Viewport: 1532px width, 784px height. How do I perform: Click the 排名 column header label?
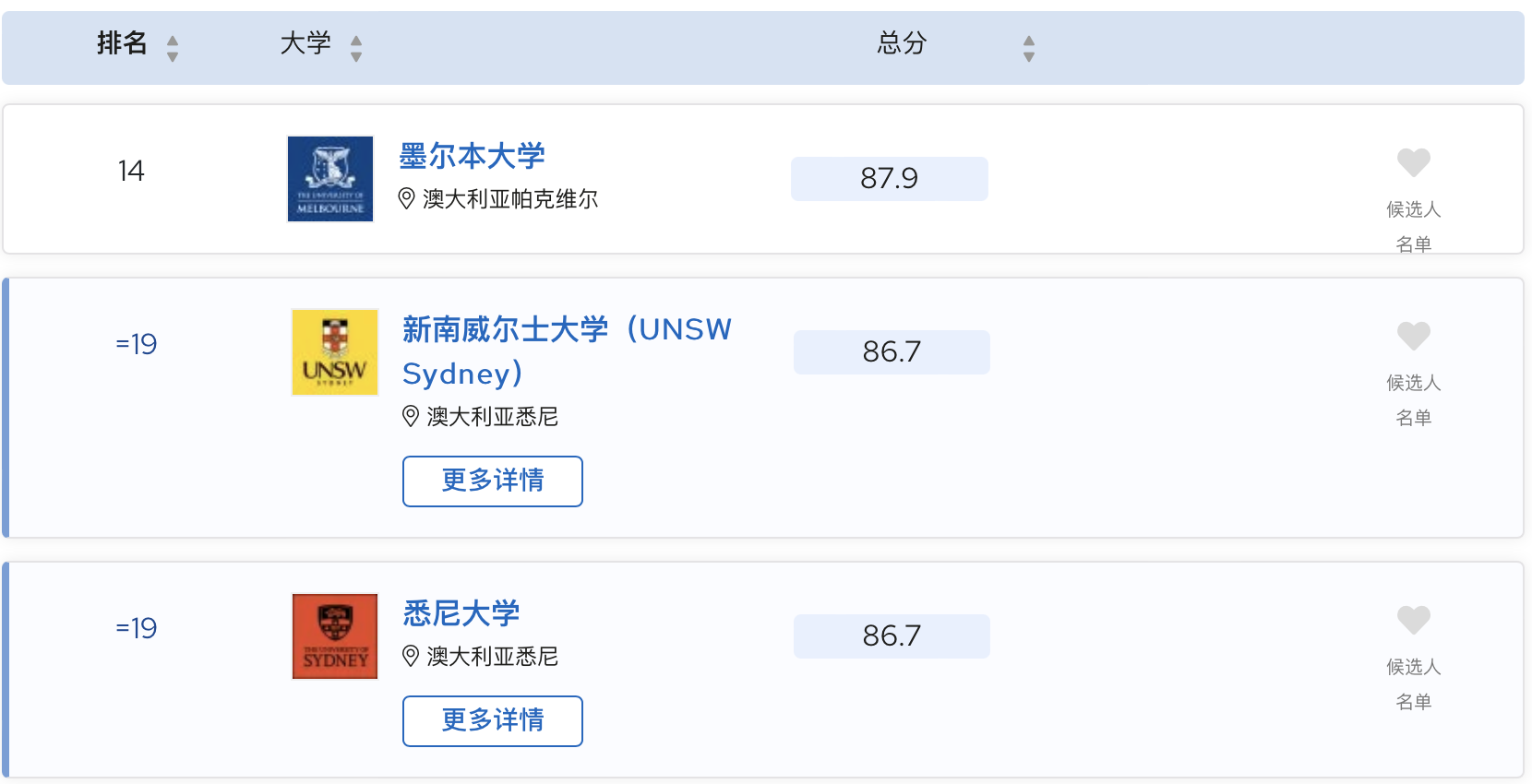click(122, 43)
